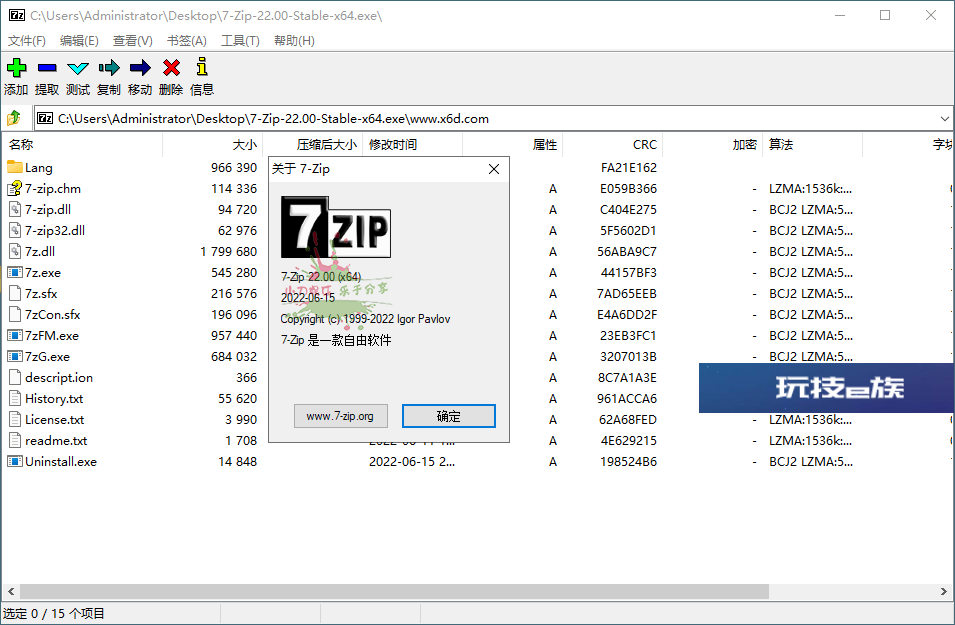Sort by the 名称 (Name) column header
The width and height of the screenshot is (955, 625).
click(82, 144)
